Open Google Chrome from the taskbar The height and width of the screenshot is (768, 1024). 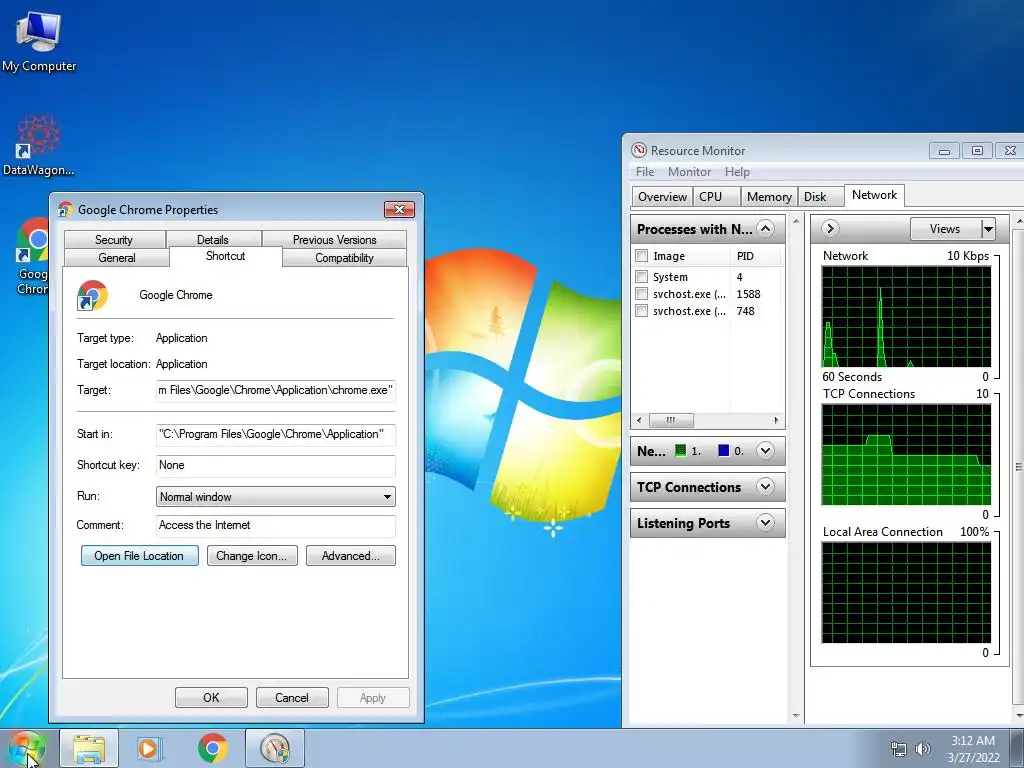212,748
